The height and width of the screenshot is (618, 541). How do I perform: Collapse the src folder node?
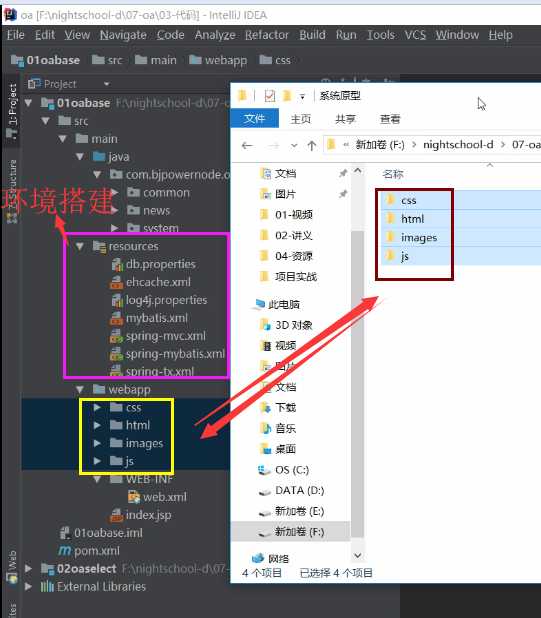pos(46,121)
